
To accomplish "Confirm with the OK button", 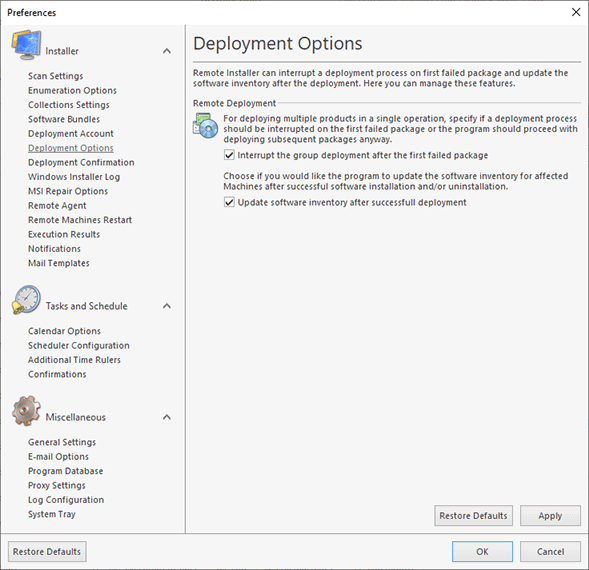I will (482, 552).
